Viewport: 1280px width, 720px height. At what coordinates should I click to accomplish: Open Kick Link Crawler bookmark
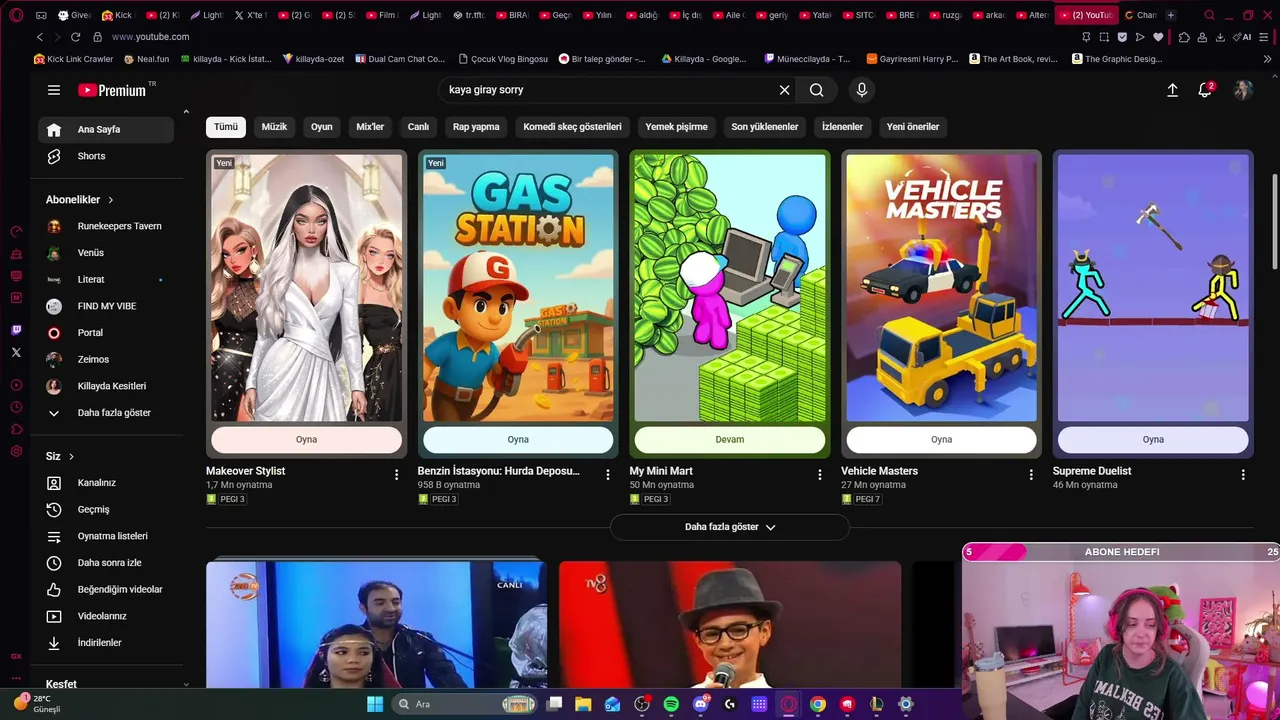74,59
